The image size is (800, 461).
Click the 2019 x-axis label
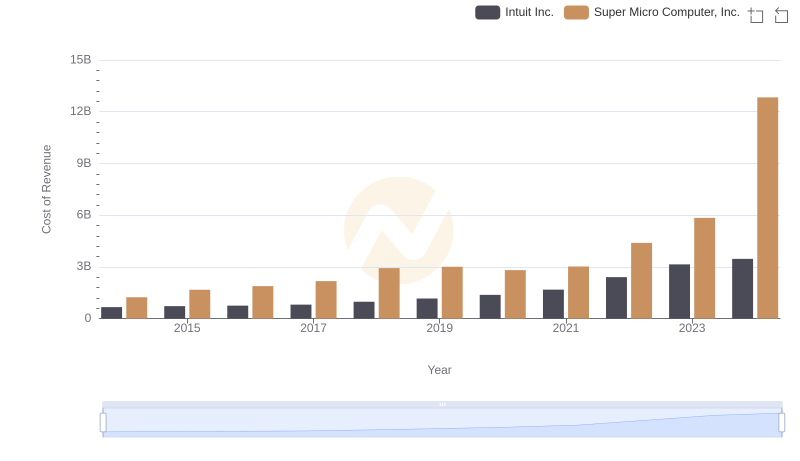click(439, 328)
